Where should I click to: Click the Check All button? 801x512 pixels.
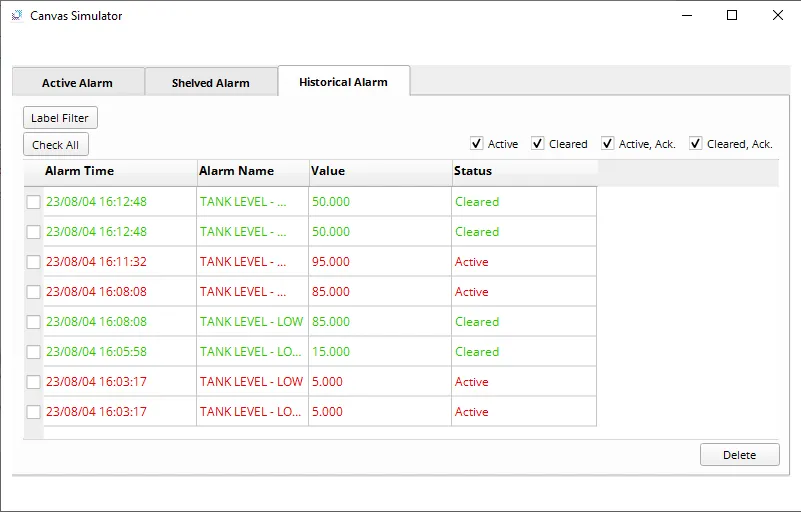point(56,145)
